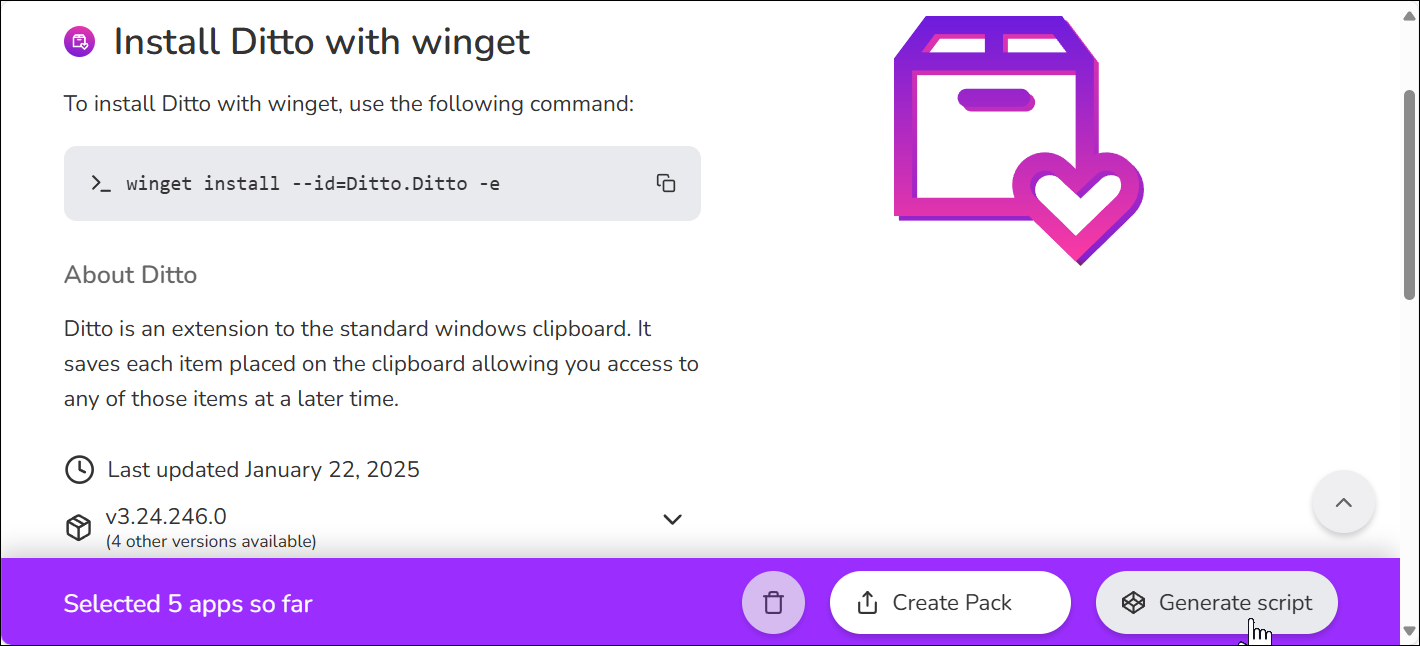Click the Create Pack button
Screen dimensions: 1420x646
click(x=950, y=603)
